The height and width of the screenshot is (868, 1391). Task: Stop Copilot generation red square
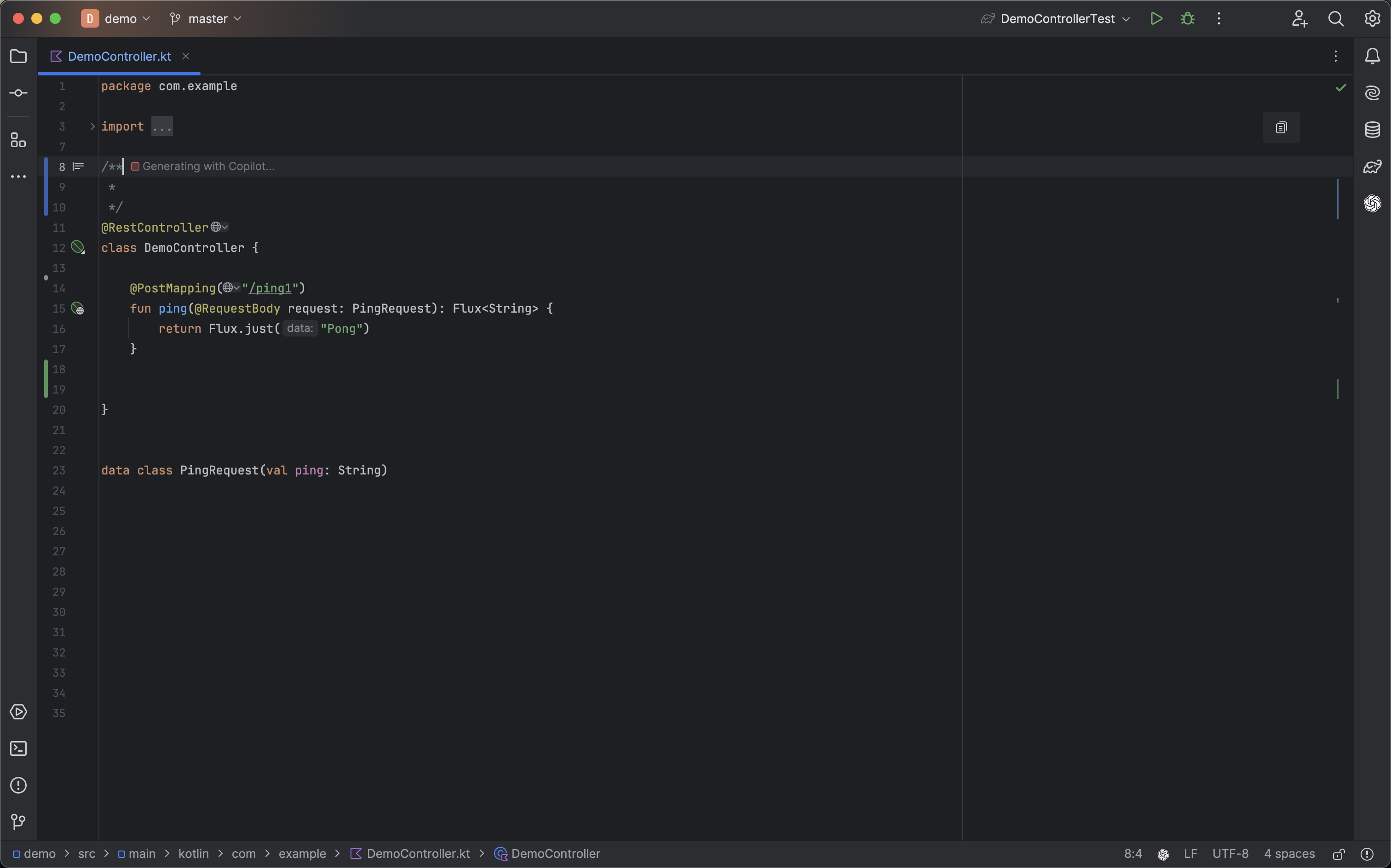tap(135, 166)
